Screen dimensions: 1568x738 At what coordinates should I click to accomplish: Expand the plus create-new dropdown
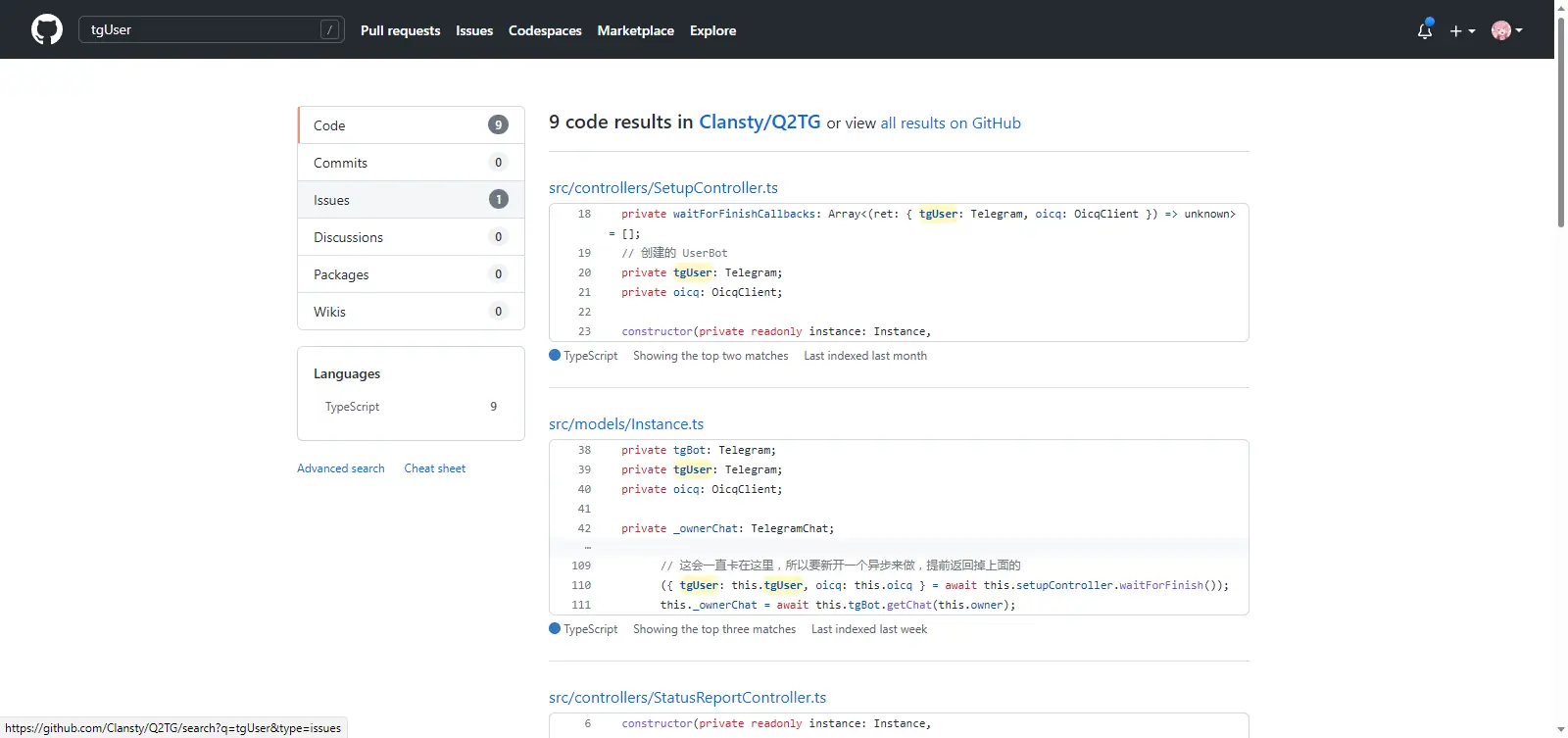coord(1461,30)
